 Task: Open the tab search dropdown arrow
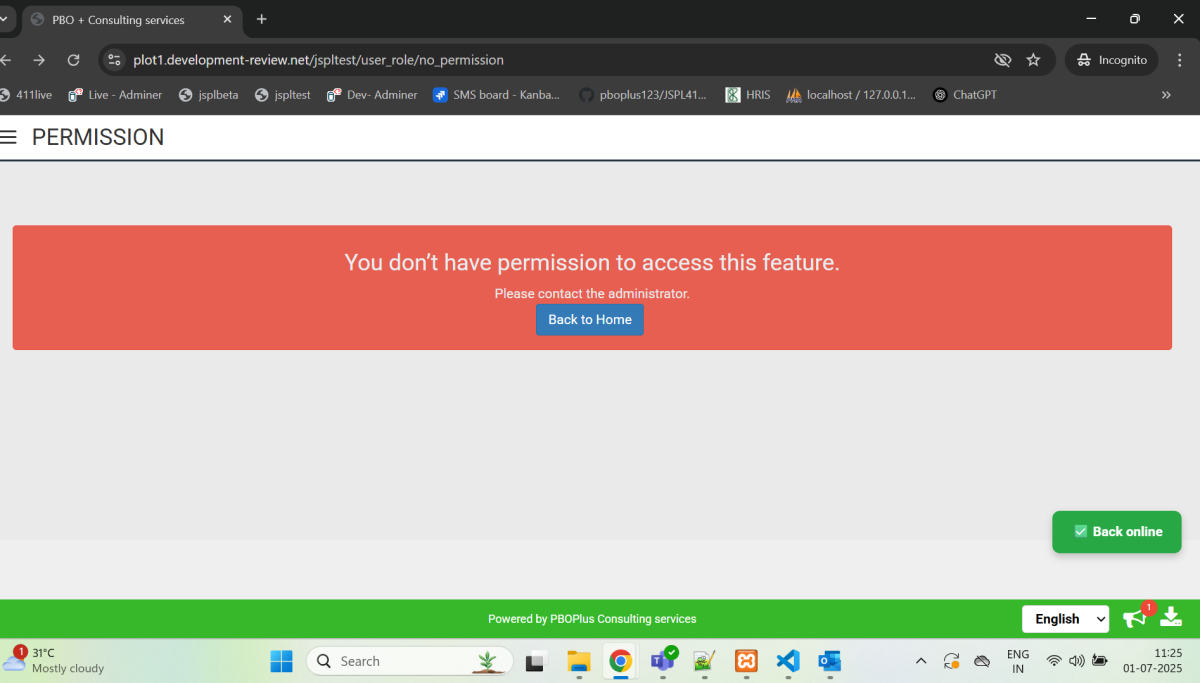[x=4, y=19]
